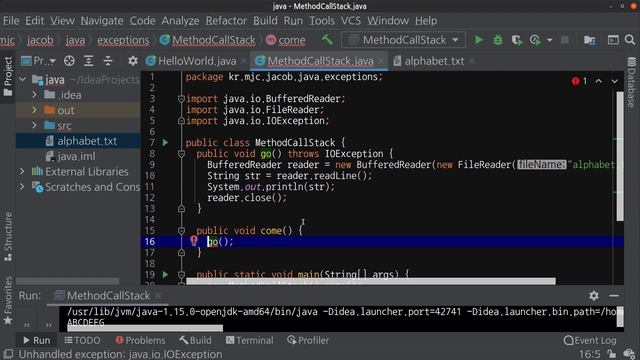This screenshot has height=360, width=640.
Task: Open Project Structure icon in toolbar
Action: click(x=589, y=40)
